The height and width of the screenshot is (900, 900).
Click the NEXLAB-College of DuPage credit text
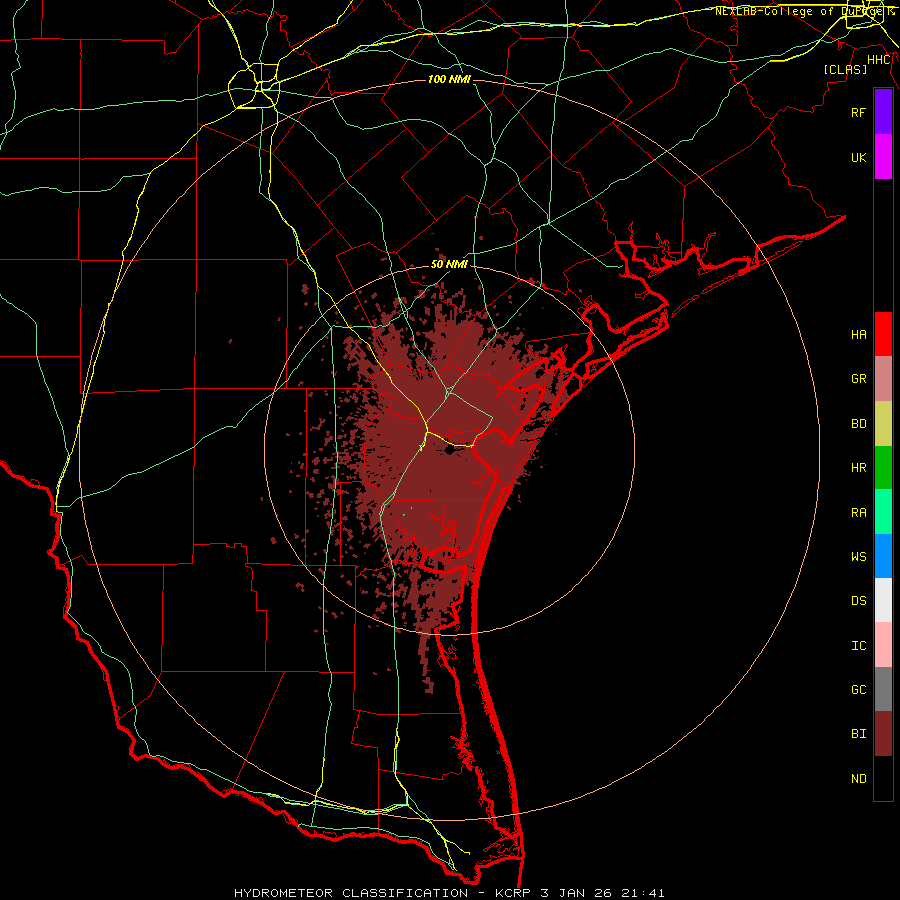click(804, 11)
